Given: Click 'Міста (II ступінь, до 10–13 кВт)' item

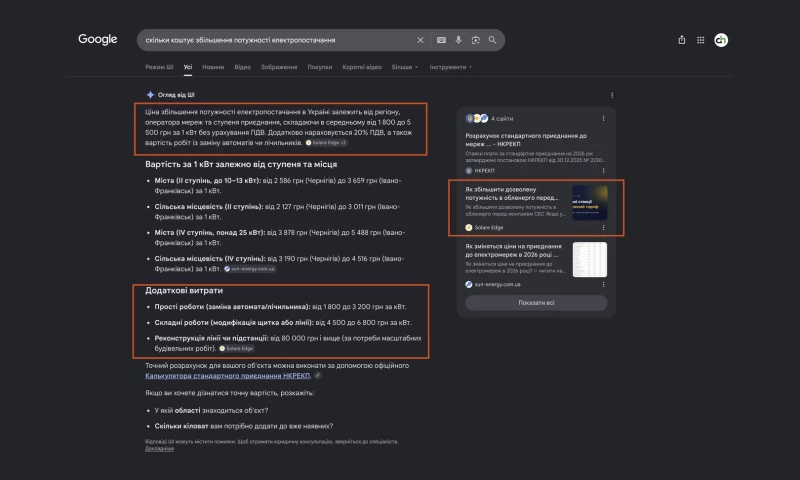Looking at the screenshot, I should click(x=278, y=186).
